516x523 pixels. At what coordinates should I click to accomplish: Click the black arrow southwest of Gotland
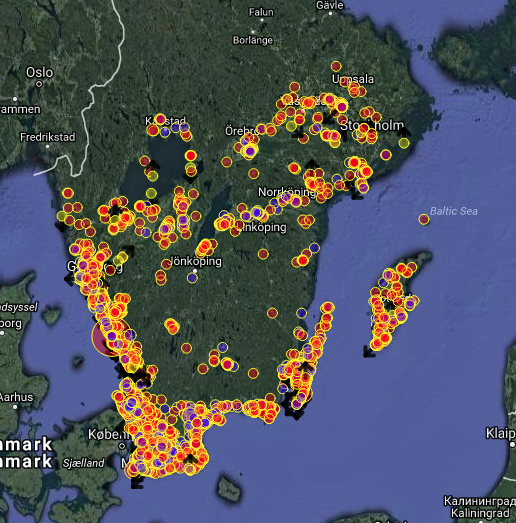pos(369,352)
